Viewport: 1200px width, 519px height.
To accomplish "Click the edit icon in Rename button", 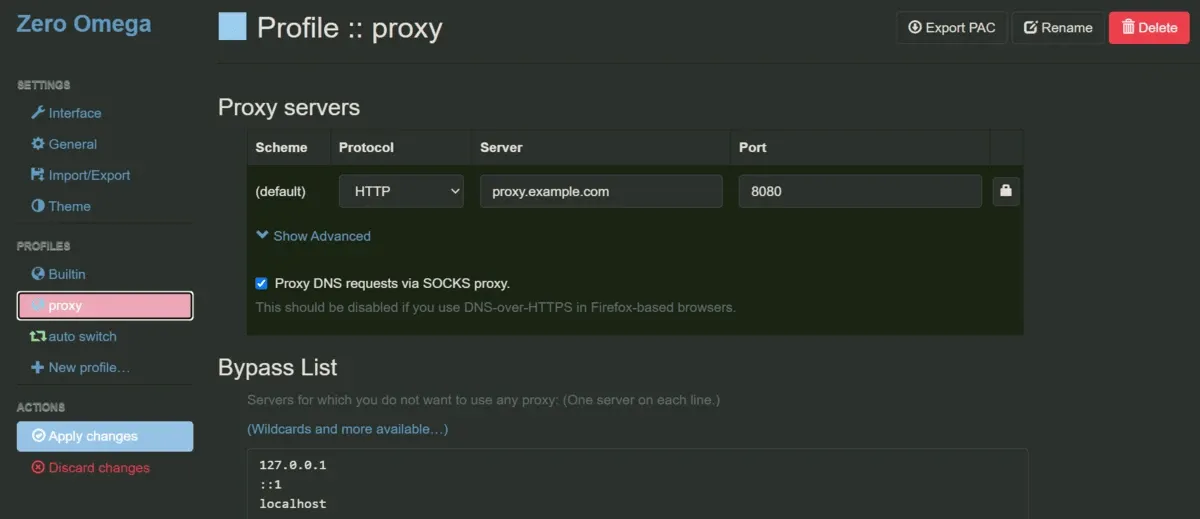I will pyautogui.click(x=1030, y=28).
